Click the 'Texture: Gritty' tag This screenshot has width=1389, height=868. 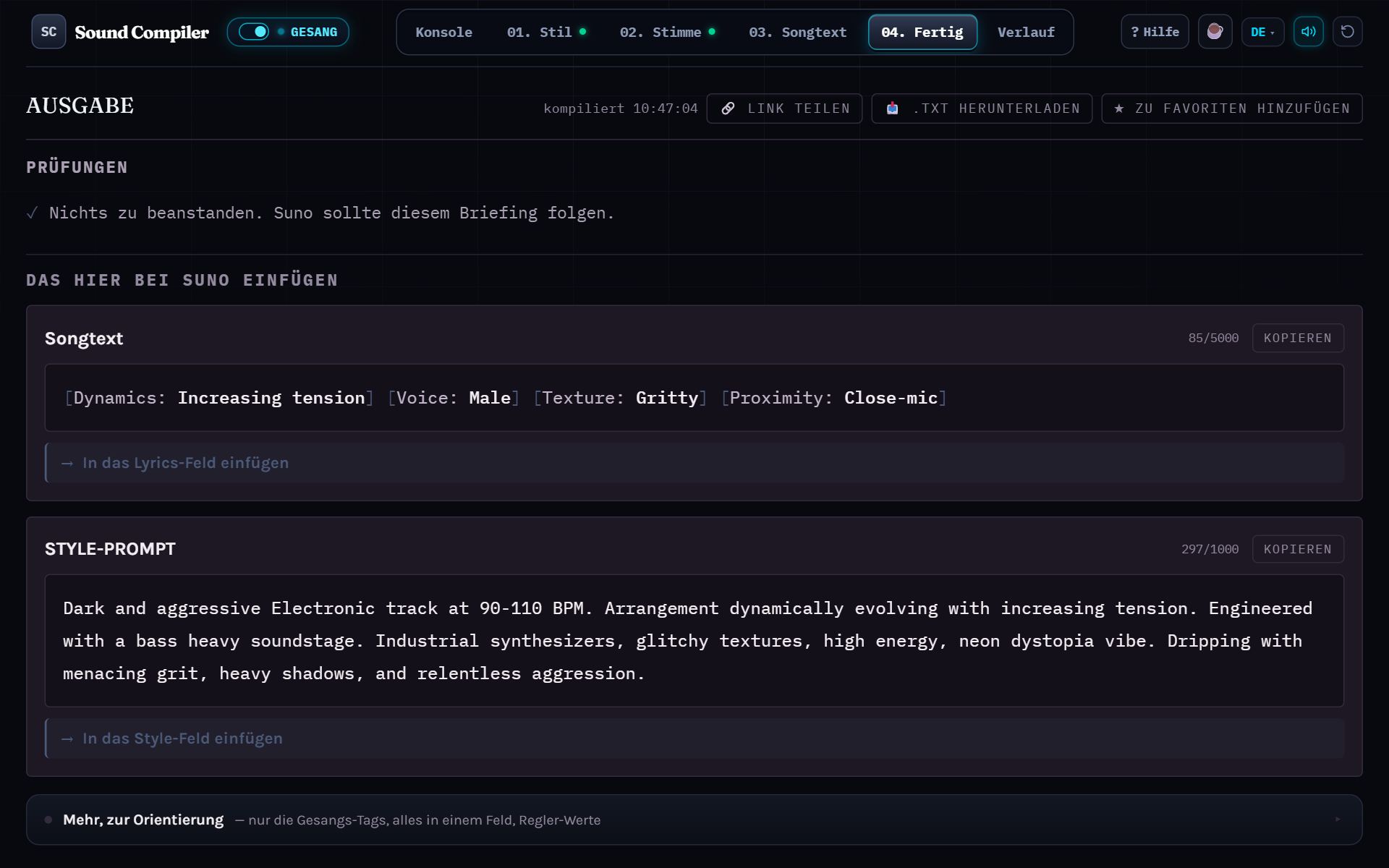tap(620, 398)
